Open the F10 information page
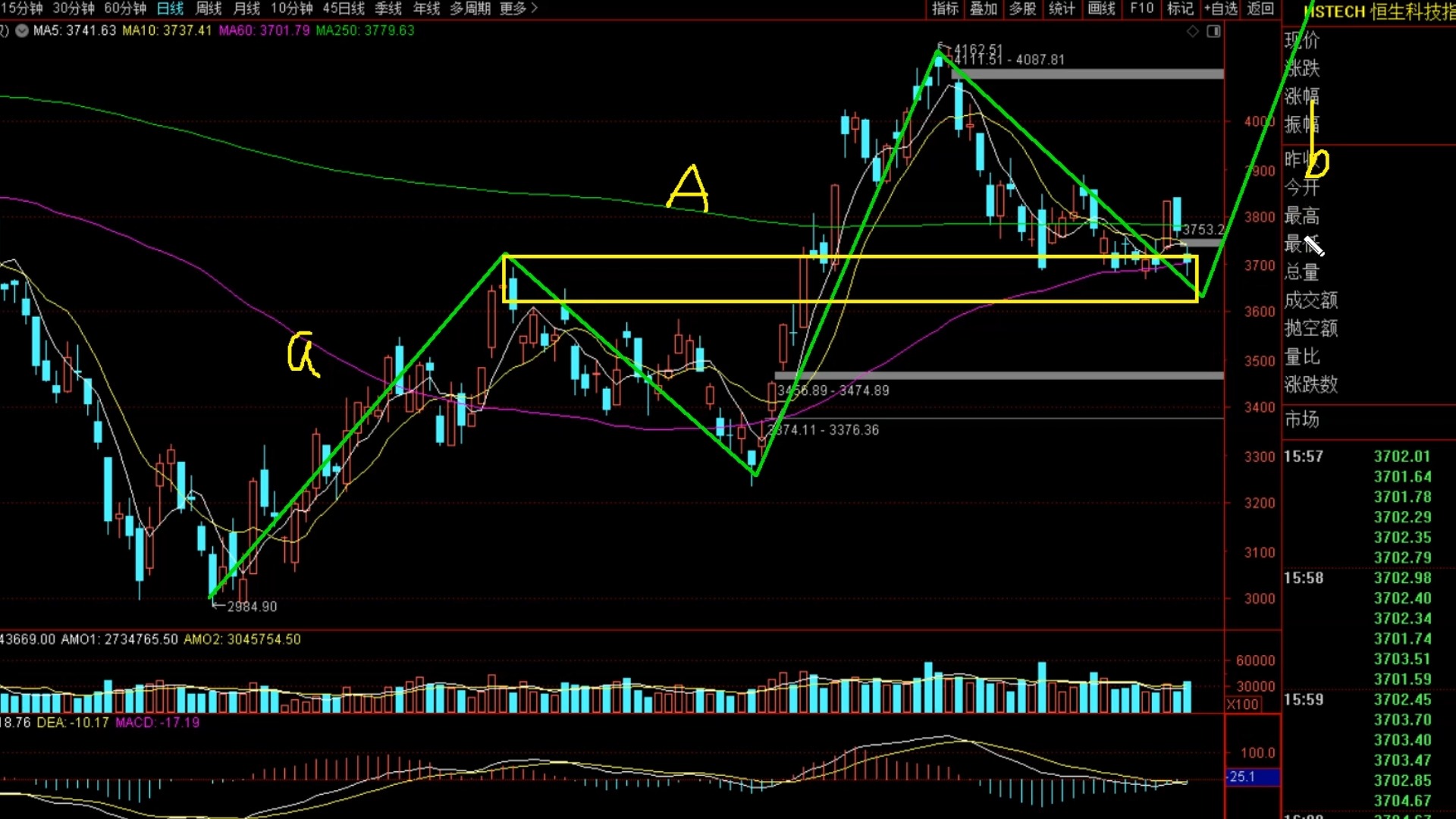1456x819 pixels. tap(1141, 8)
